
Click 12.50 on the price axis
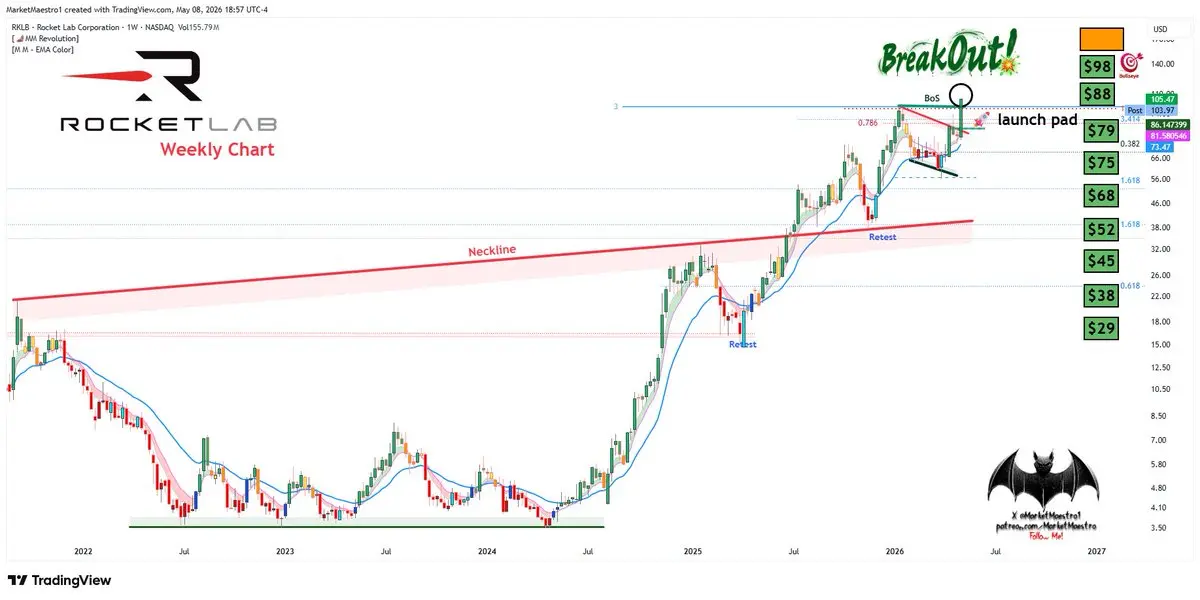coord(1160,367)
